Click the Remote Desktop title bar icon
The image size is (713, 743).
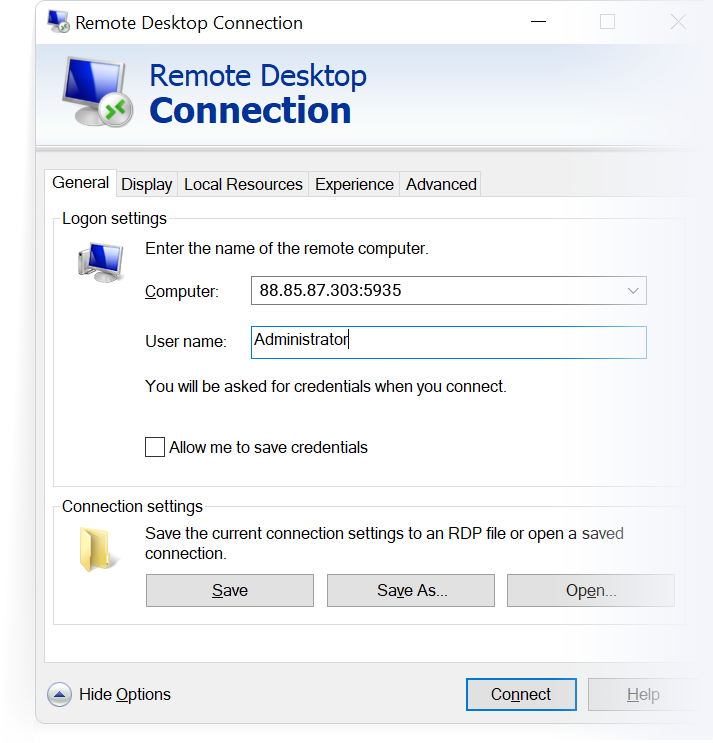coord(59,22)
